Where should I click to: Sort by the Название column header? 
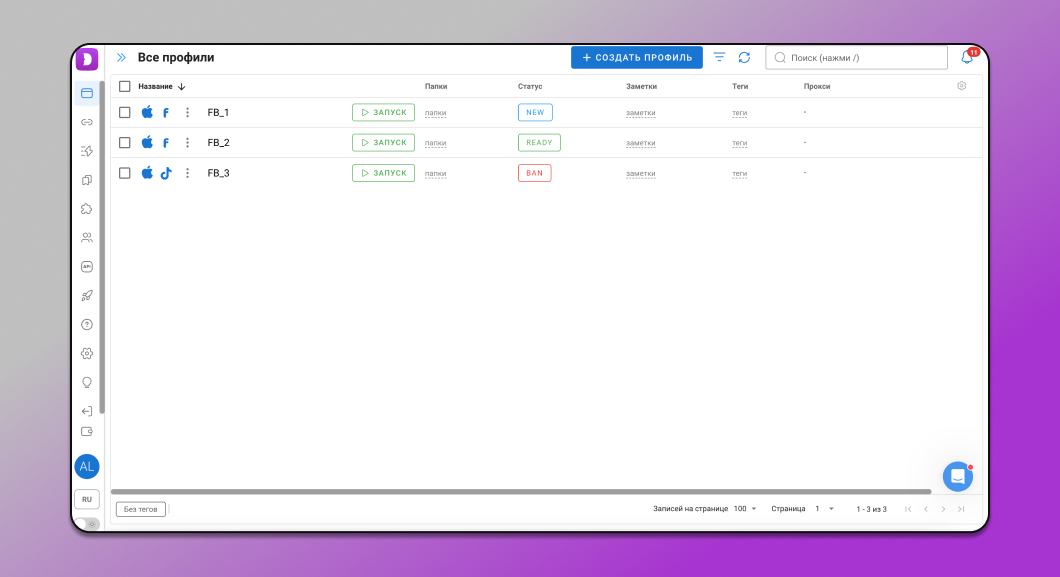pos(156,86)
